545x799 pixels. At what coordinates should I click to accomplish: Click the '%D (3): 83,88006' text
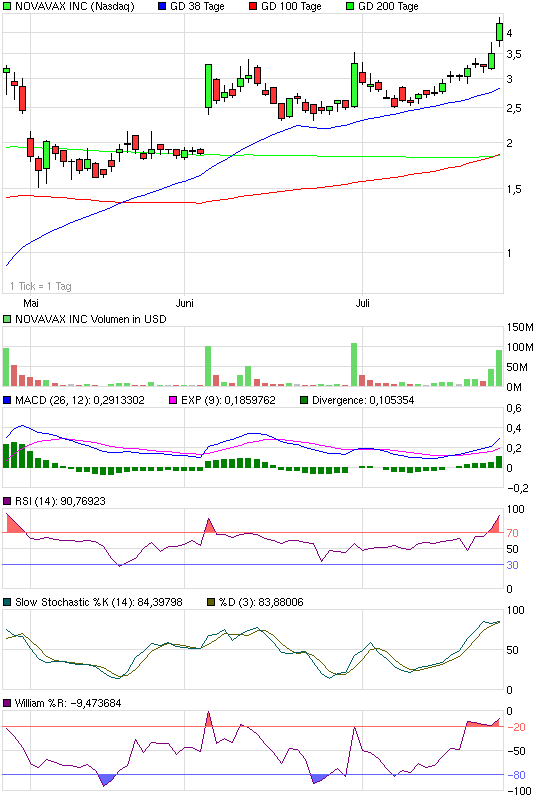(x=261, y=602)
